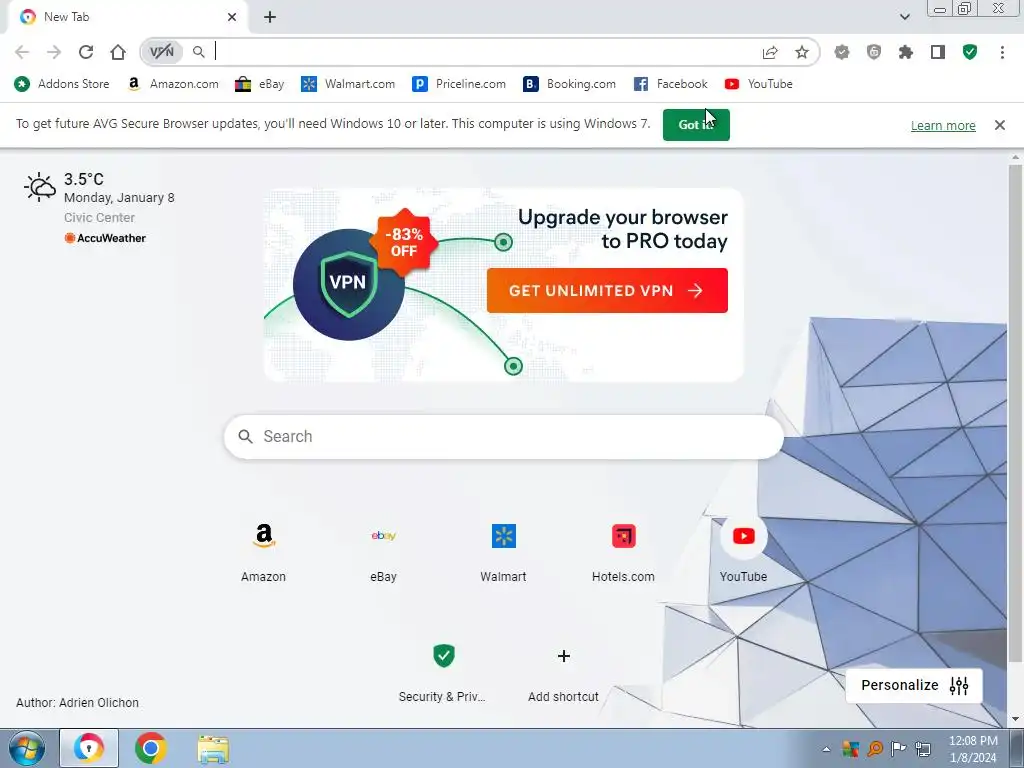Click the share page icon

click(x=770, y=52)
